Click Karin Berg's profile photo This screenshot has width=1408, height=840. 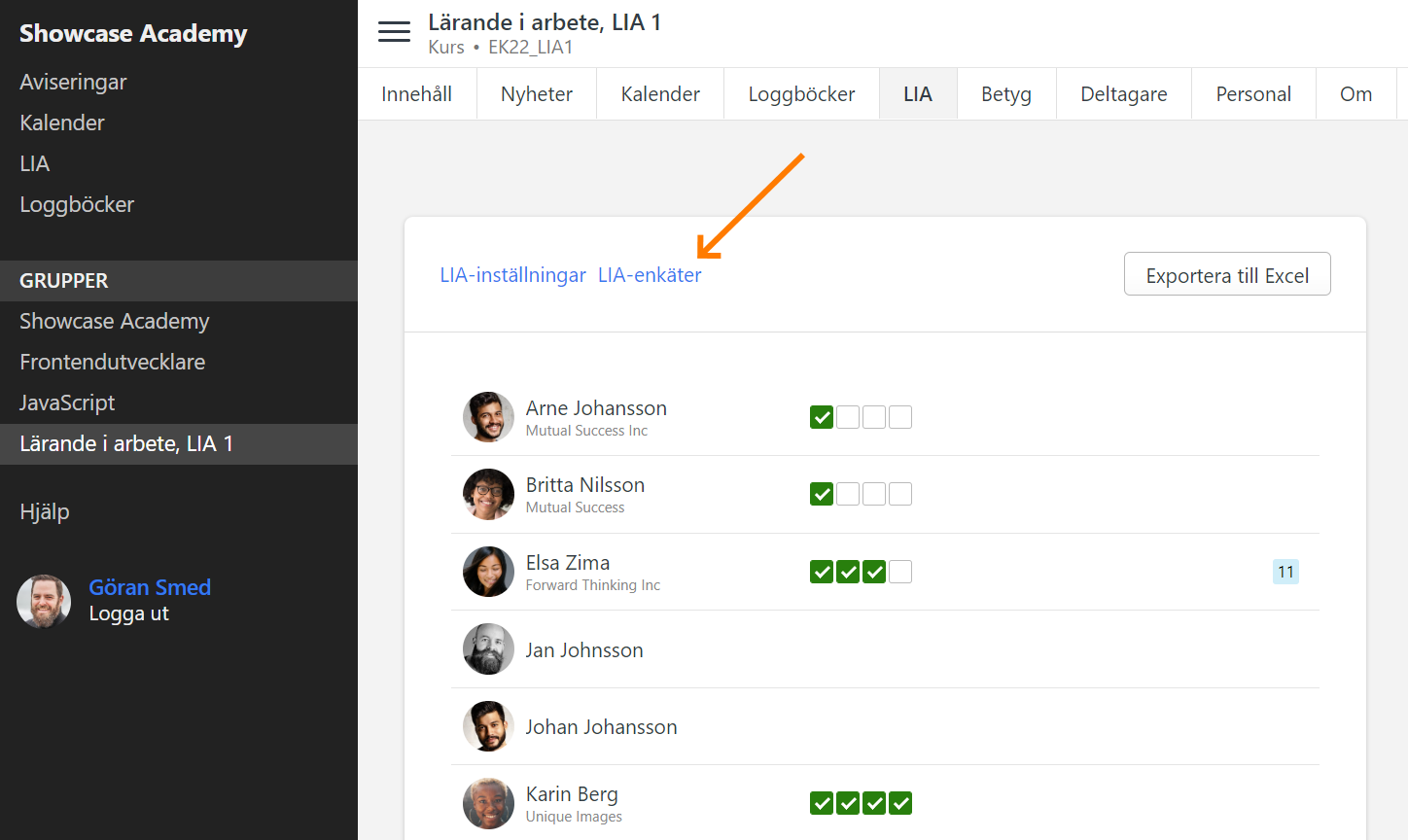tap(488, 803)
